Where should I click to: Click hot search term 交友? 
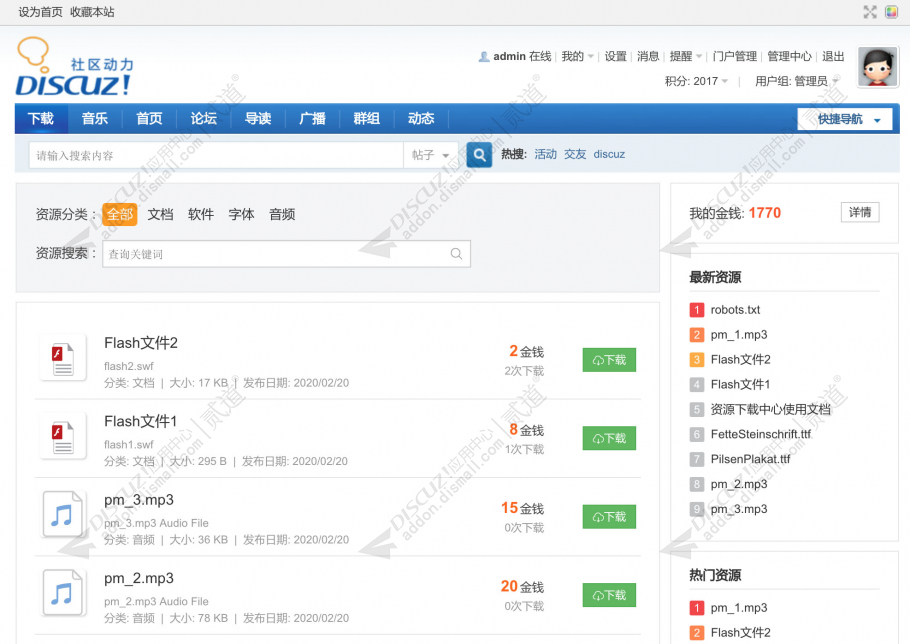(575, 154)
